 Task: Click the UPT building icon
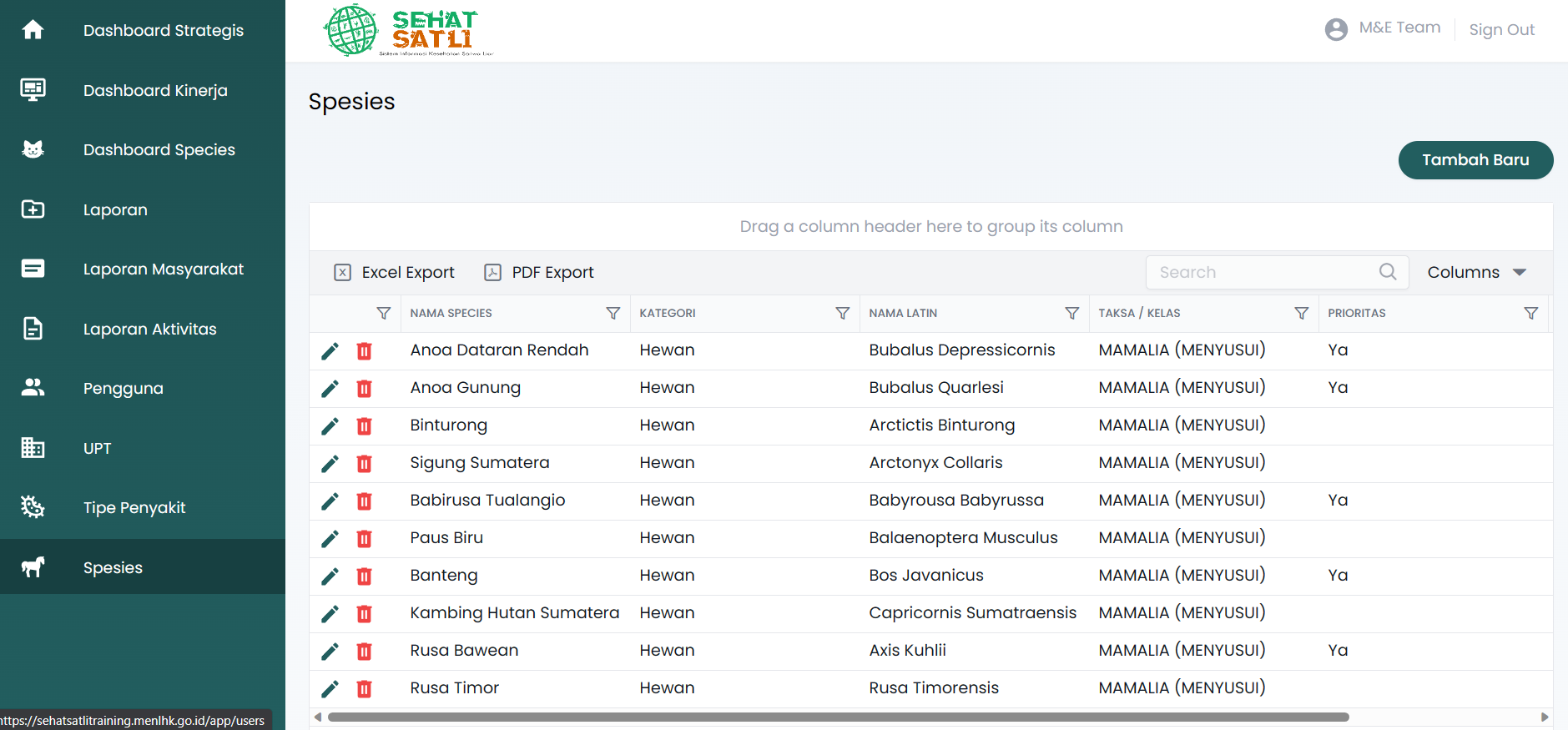pos(33,448)
